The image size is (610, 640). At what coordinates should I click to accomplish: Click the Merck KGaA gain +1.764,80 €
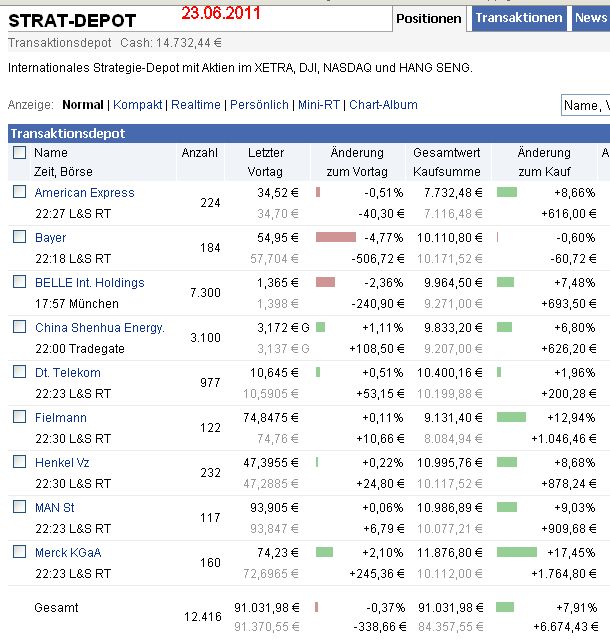point(564,573)
